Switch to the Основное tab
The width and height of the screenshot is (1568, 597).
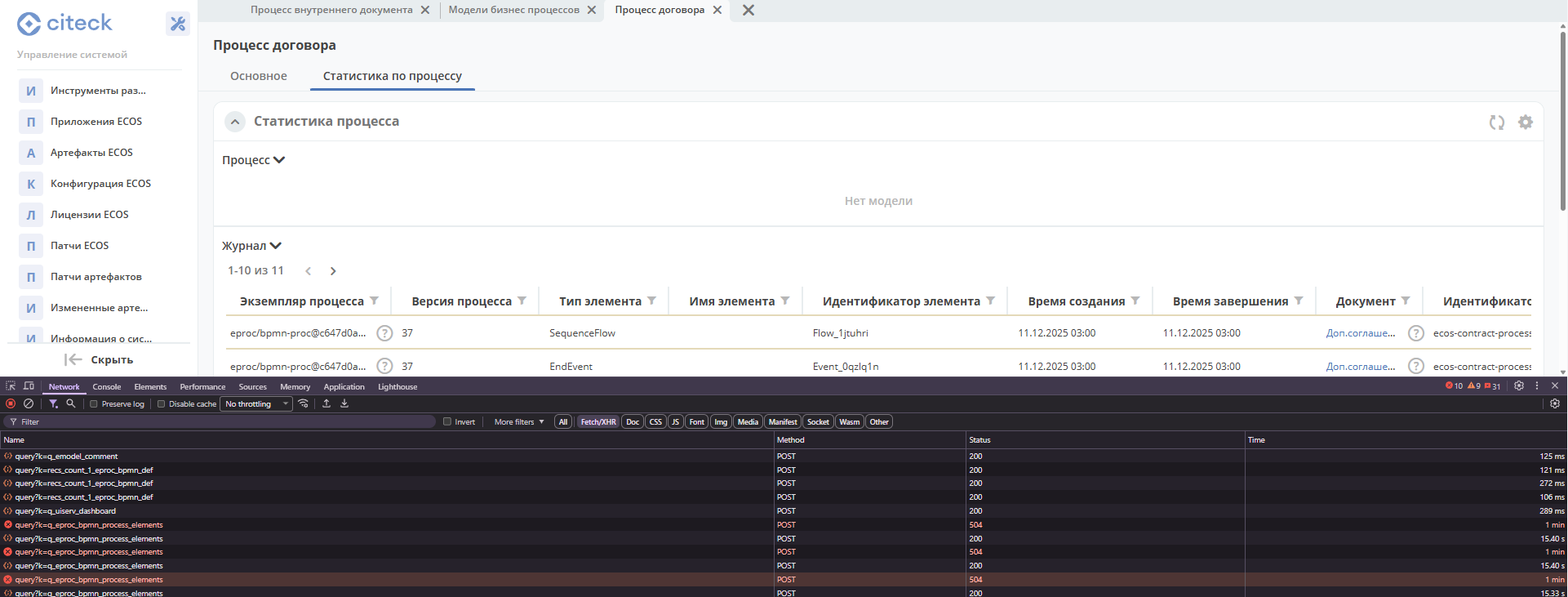pos(258,76)
